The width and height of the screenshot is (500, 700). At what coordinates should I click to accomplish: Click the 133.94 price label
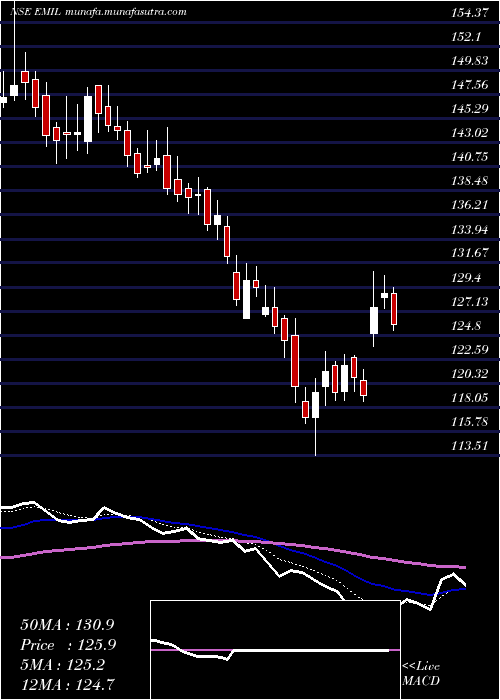[x=469, y=230]
